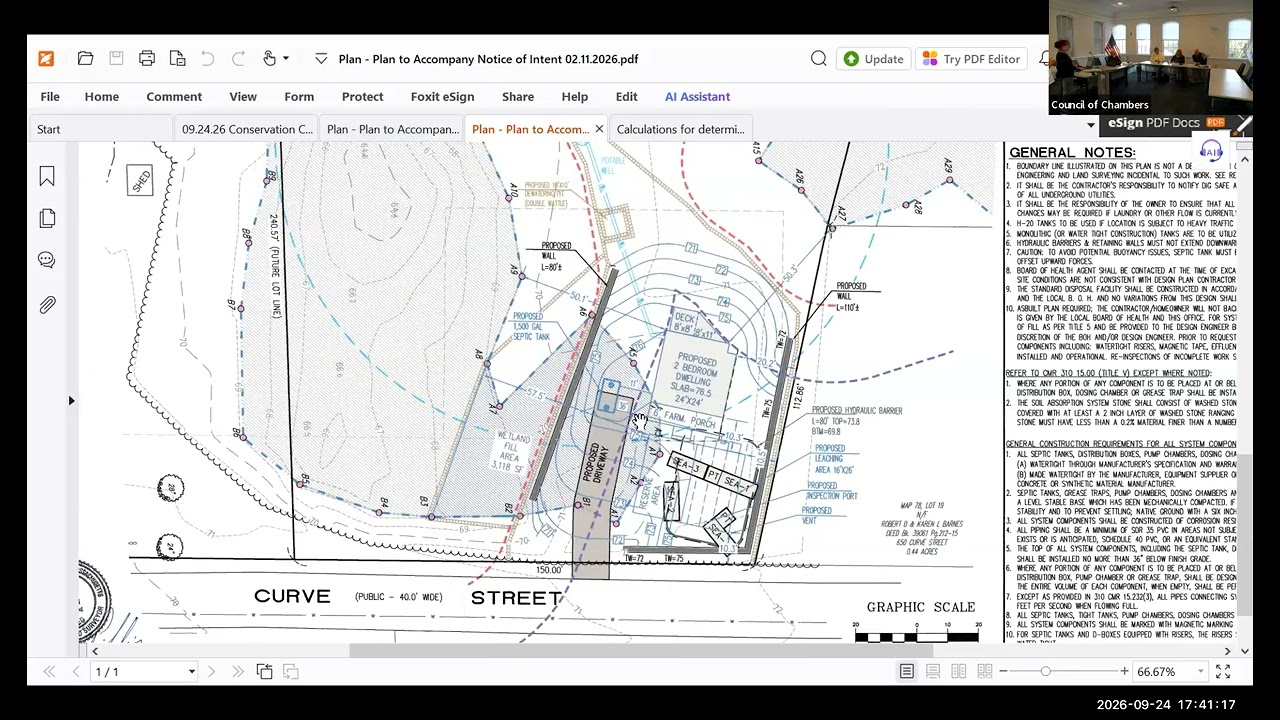Print the document using the printer icon

click(x=147, y=59)
